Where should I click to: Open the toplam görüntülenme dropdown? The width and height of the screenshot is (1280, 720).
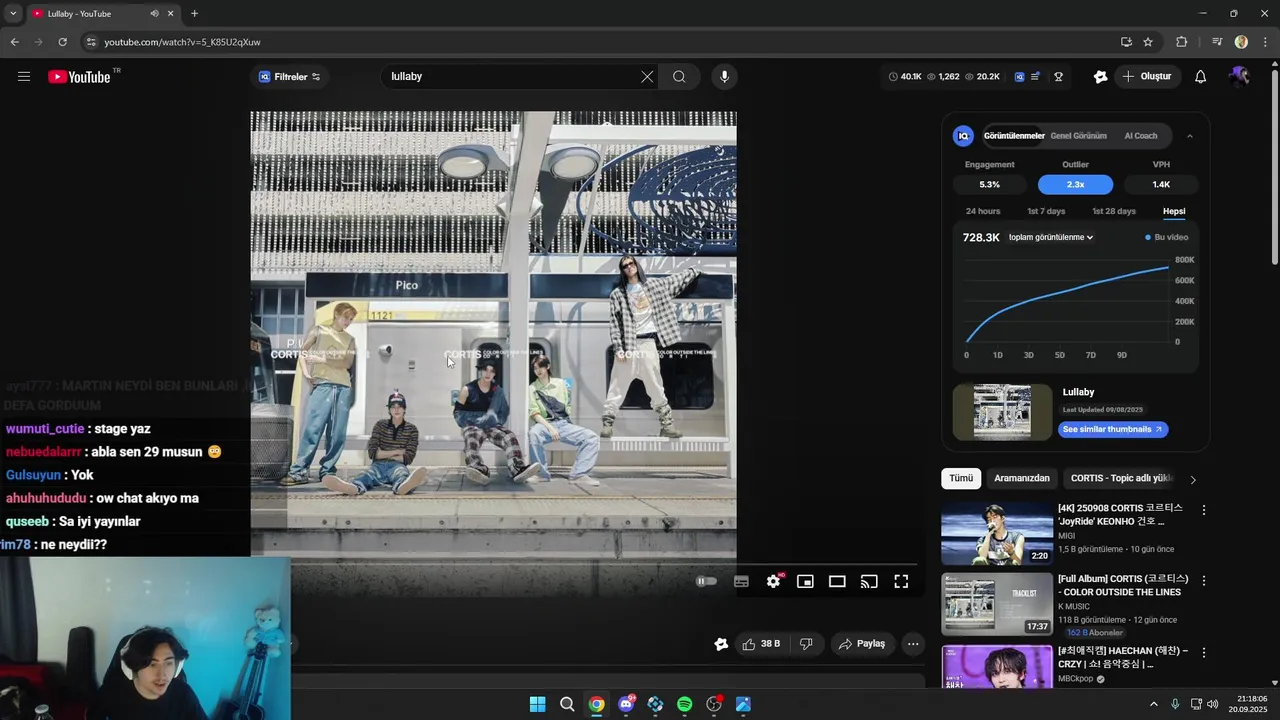click(1051, 238)
